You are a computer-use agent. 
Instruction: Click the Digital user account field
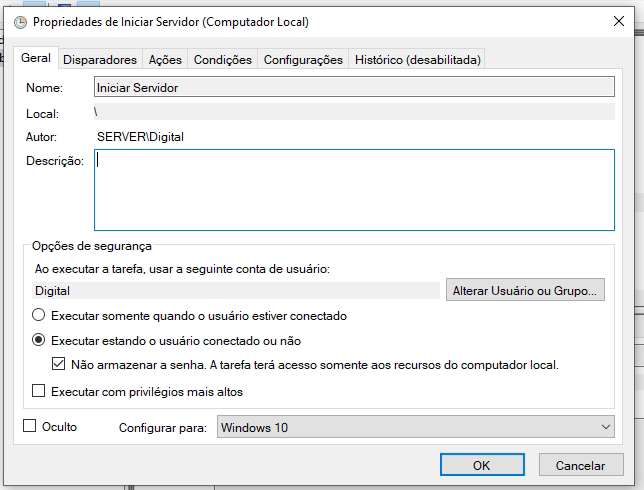[x=236, y=291]
